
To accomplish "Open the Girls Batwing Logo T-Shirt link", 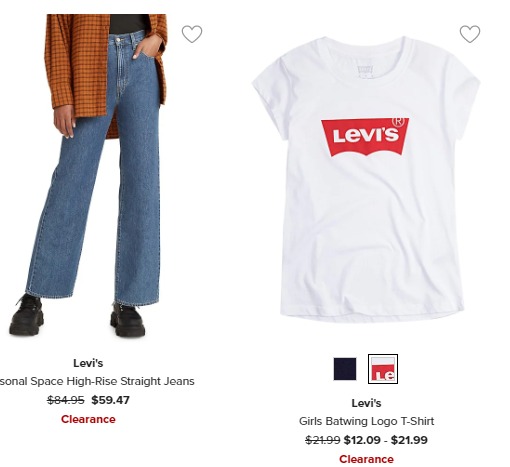I will pyautogui.click(x=366, y=421).
